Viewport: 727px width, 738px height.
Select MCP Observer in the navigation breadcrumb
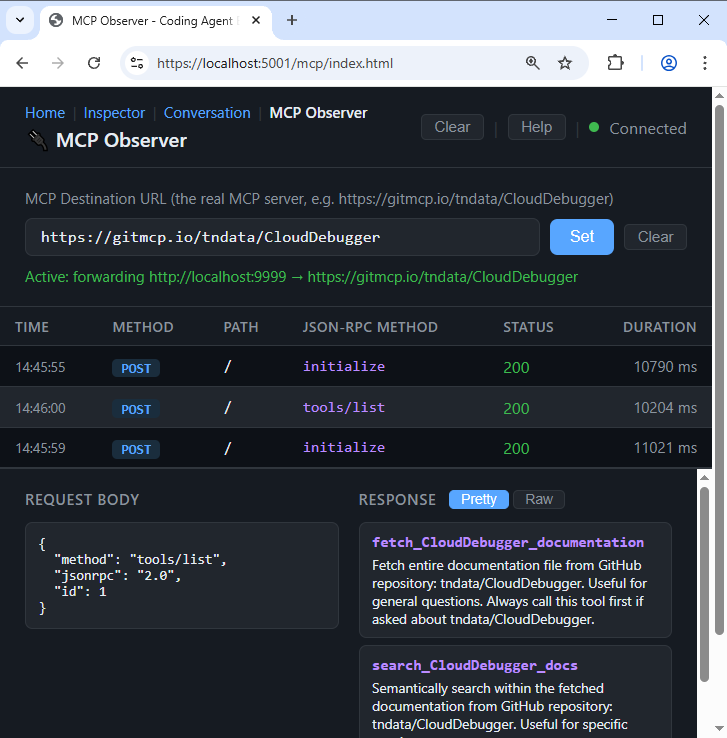[318, 113]
